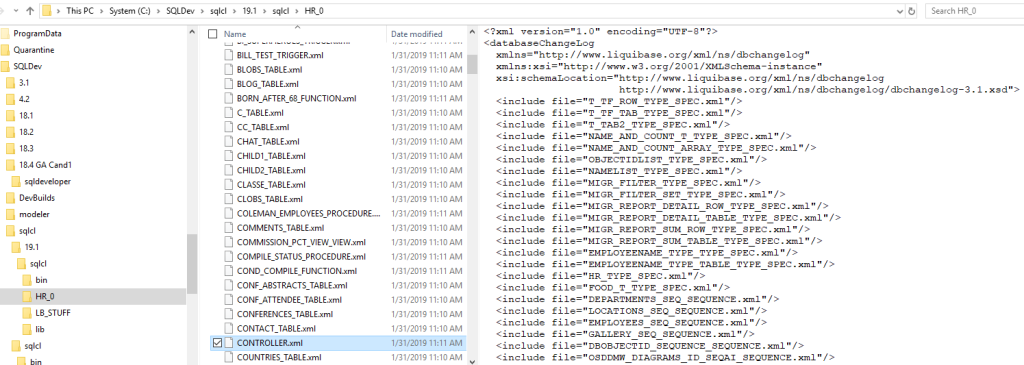This screenshot has width=1024, height=365.
Task: Click file icon of CLOBS_TABLE.xml
Action: pos(228,198)
